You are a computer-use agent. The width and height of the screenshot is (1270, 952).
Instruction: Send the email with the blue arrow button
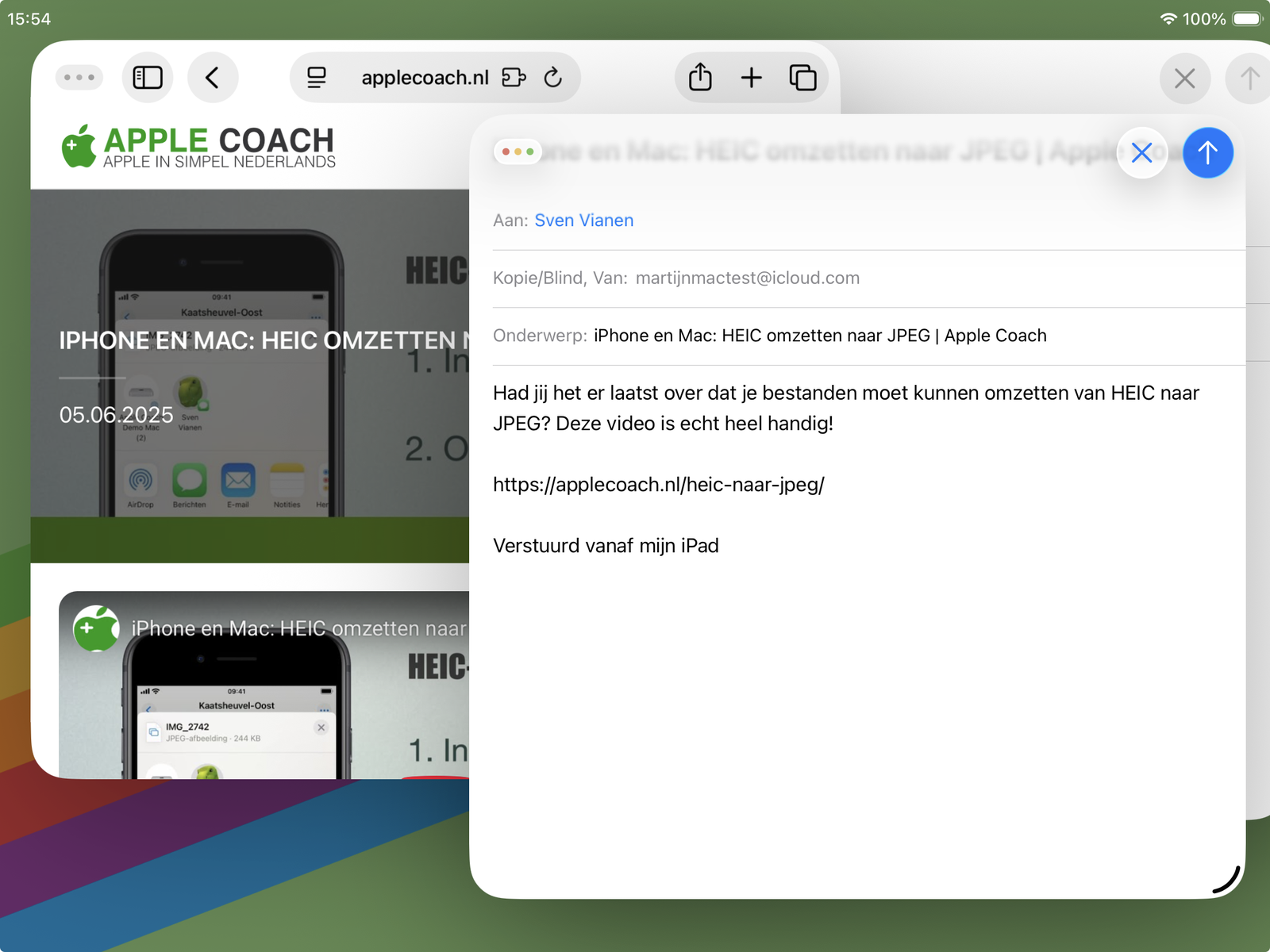pyautogui.click(x=1207, y=152)
